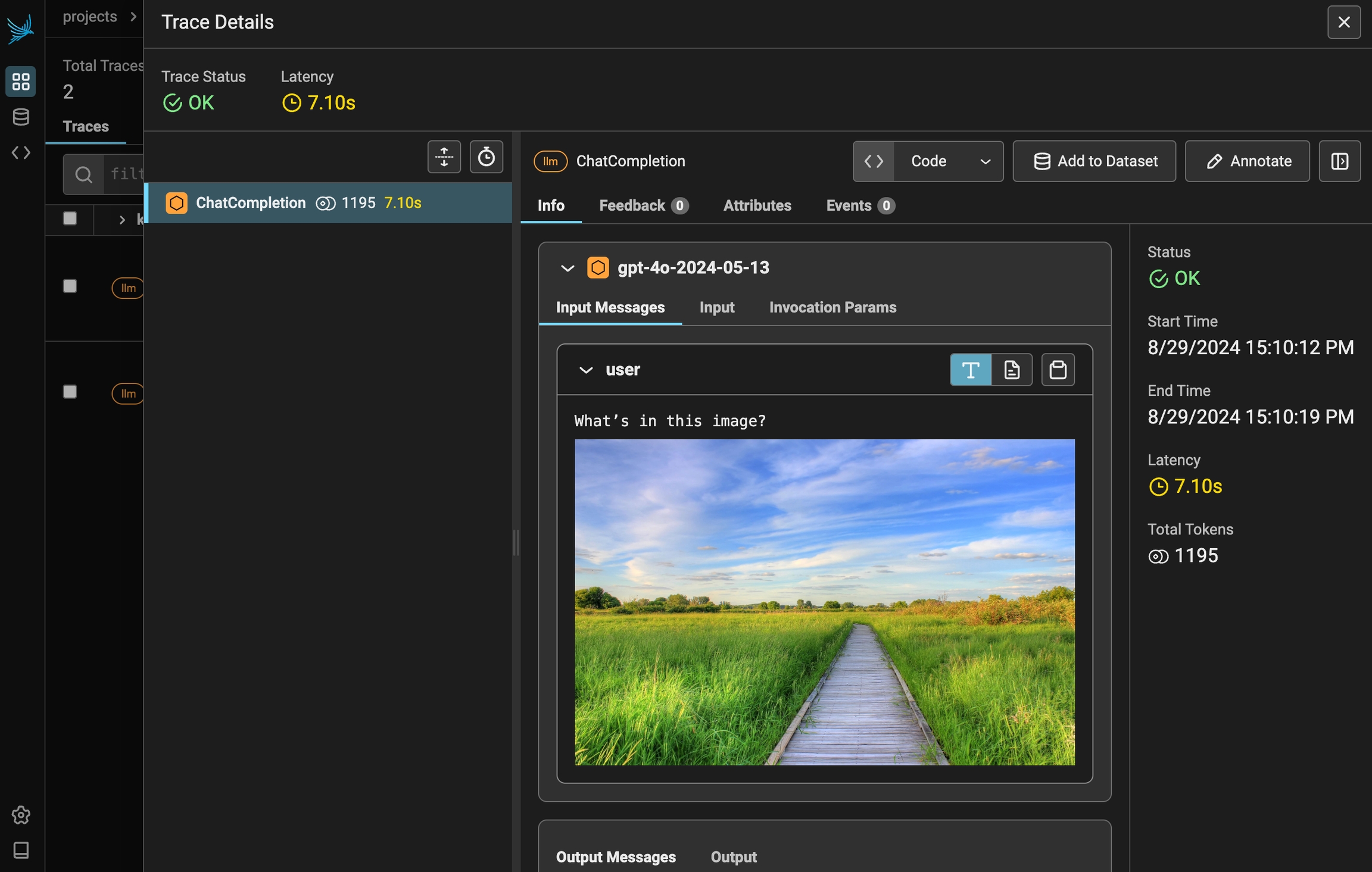Click the collapse spans tree icon
Viewport: 1372px width, 872px height.
pos(444,157)
